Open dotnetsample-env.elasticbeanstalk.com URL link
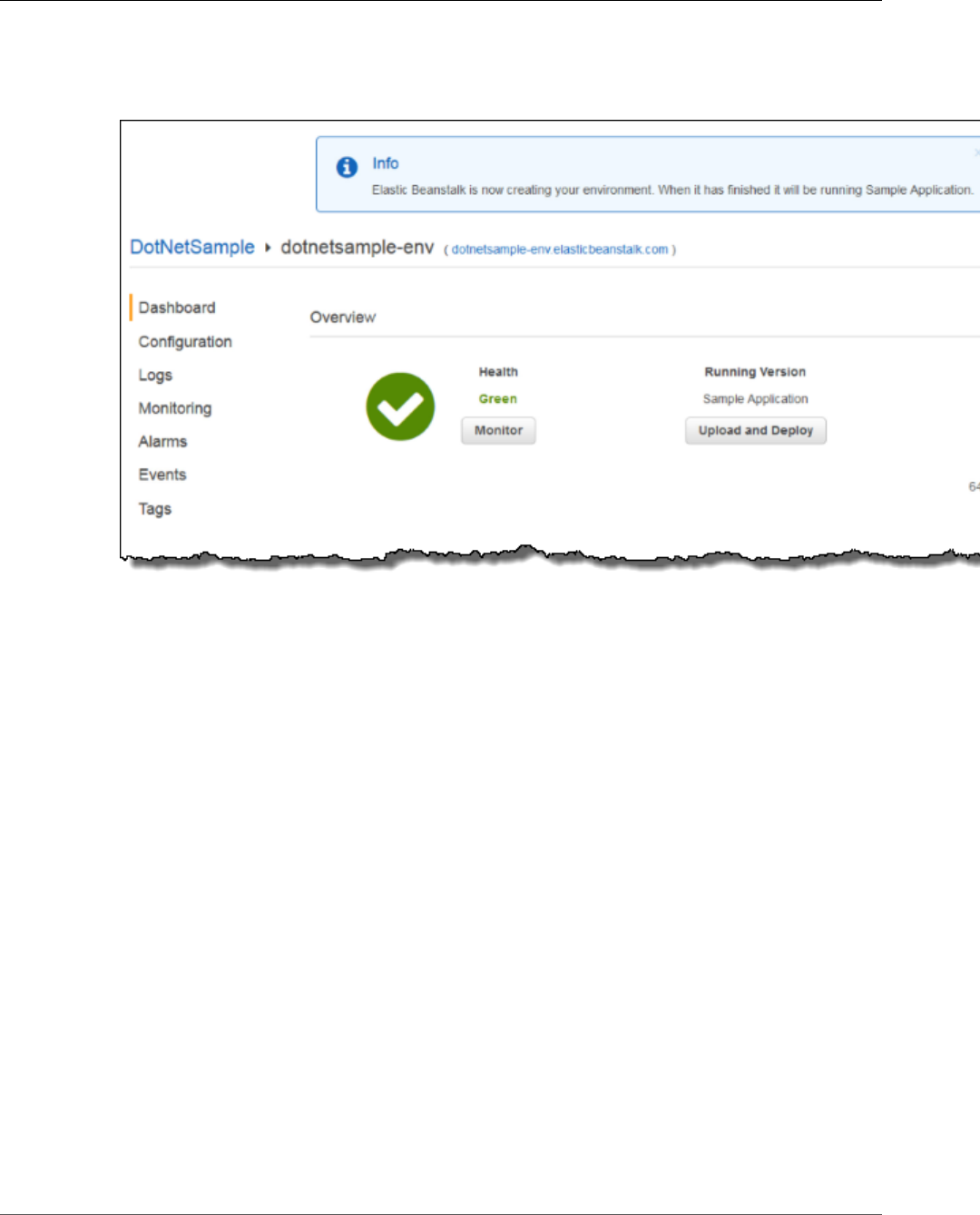Image resolution: width=980 pixels, height=1215 pixels. pos(560,250)
